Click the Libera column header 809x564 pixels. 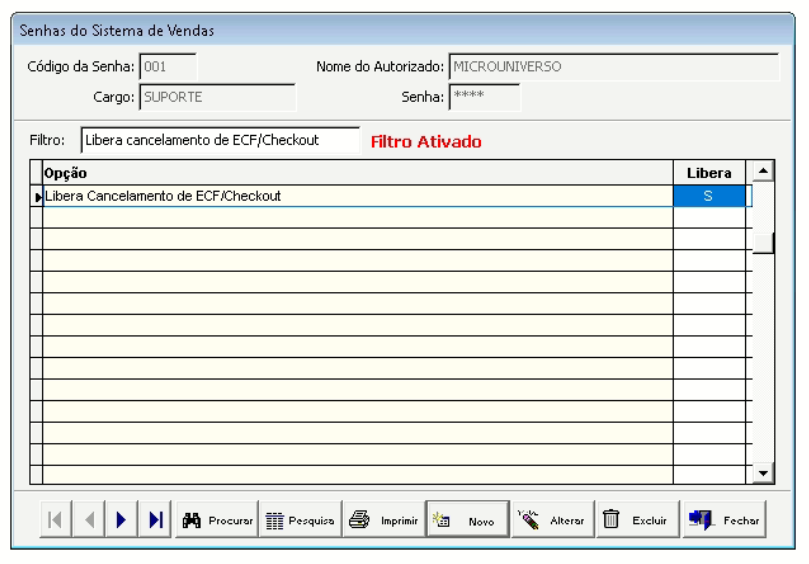[x=709, y=173]
